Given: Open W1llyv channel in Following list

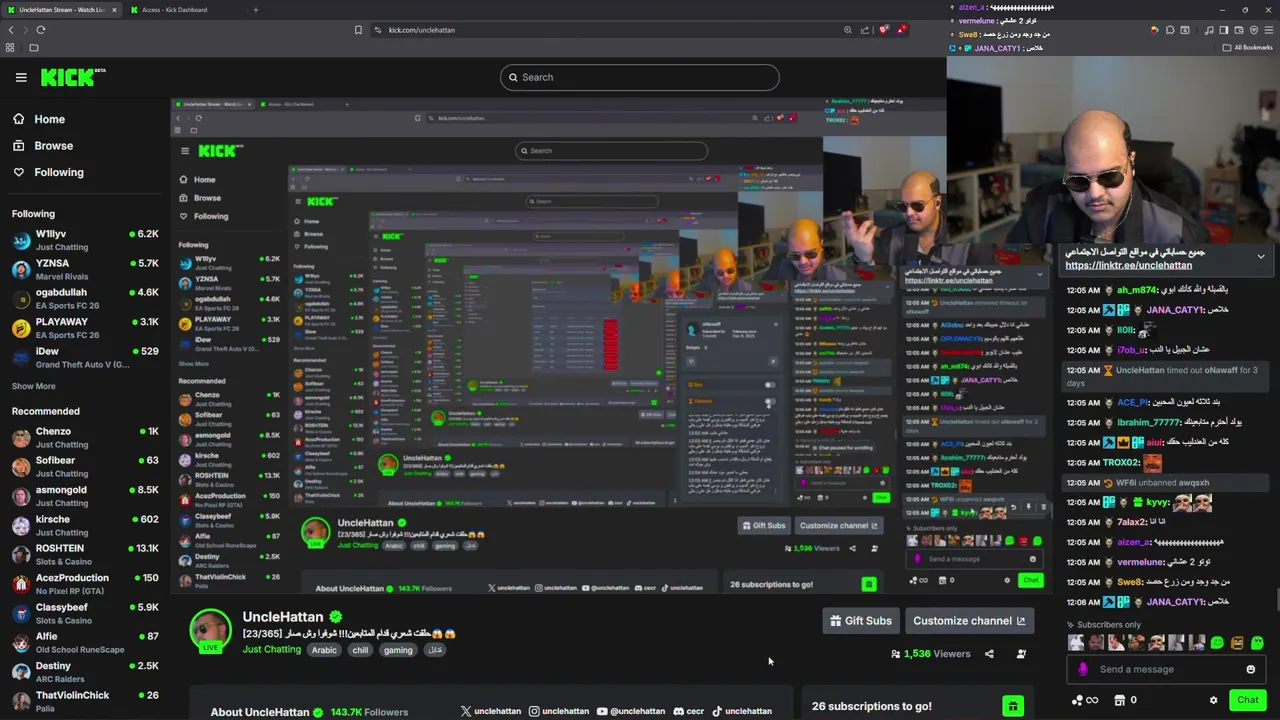Looking at the screenshot, I should pyautogui.click(x=85, y=239).
